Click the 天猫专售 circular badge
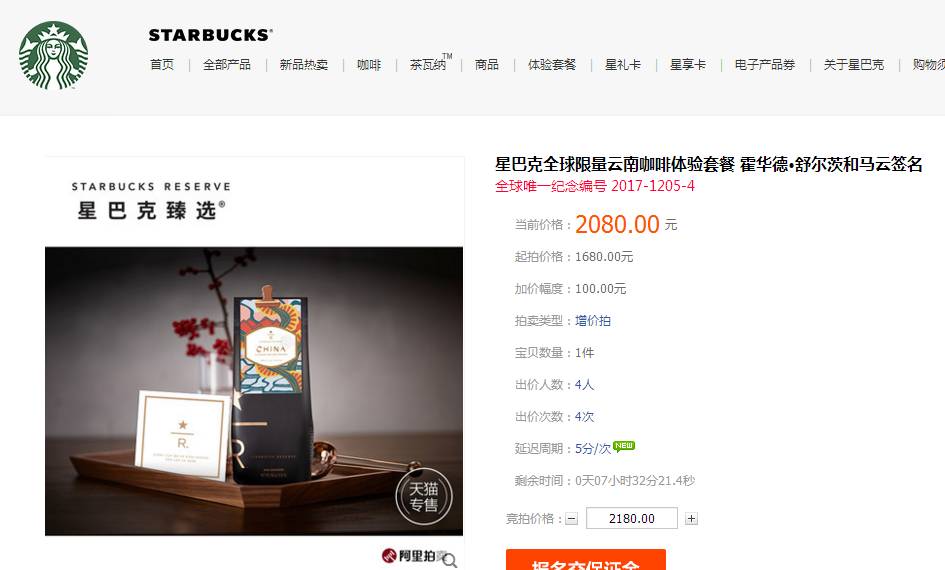Image resolution: width=945 pixels, height=570 pixels. (424, 496)
